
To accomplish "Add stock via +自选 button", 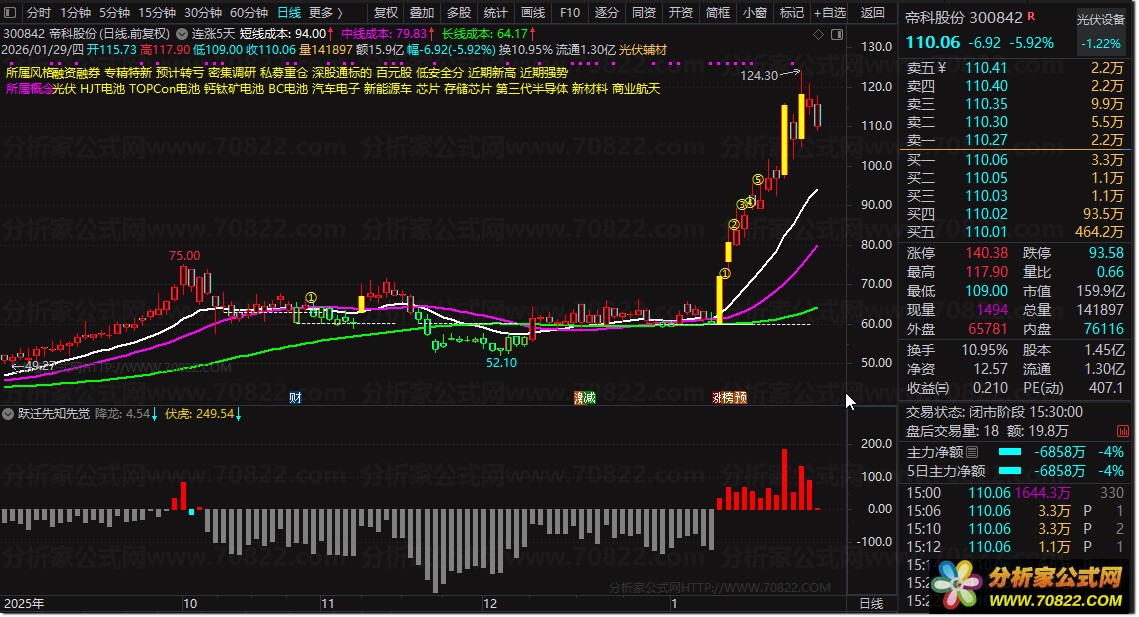I will tap(830, 12).
